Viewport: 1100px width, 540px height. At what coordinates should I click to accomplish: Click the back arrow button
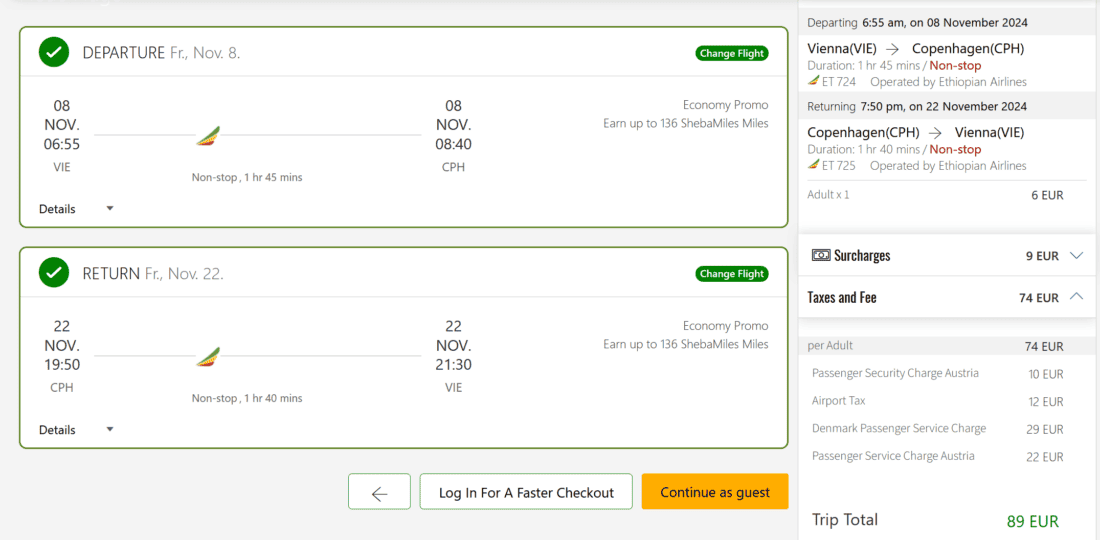pos(379,492)
